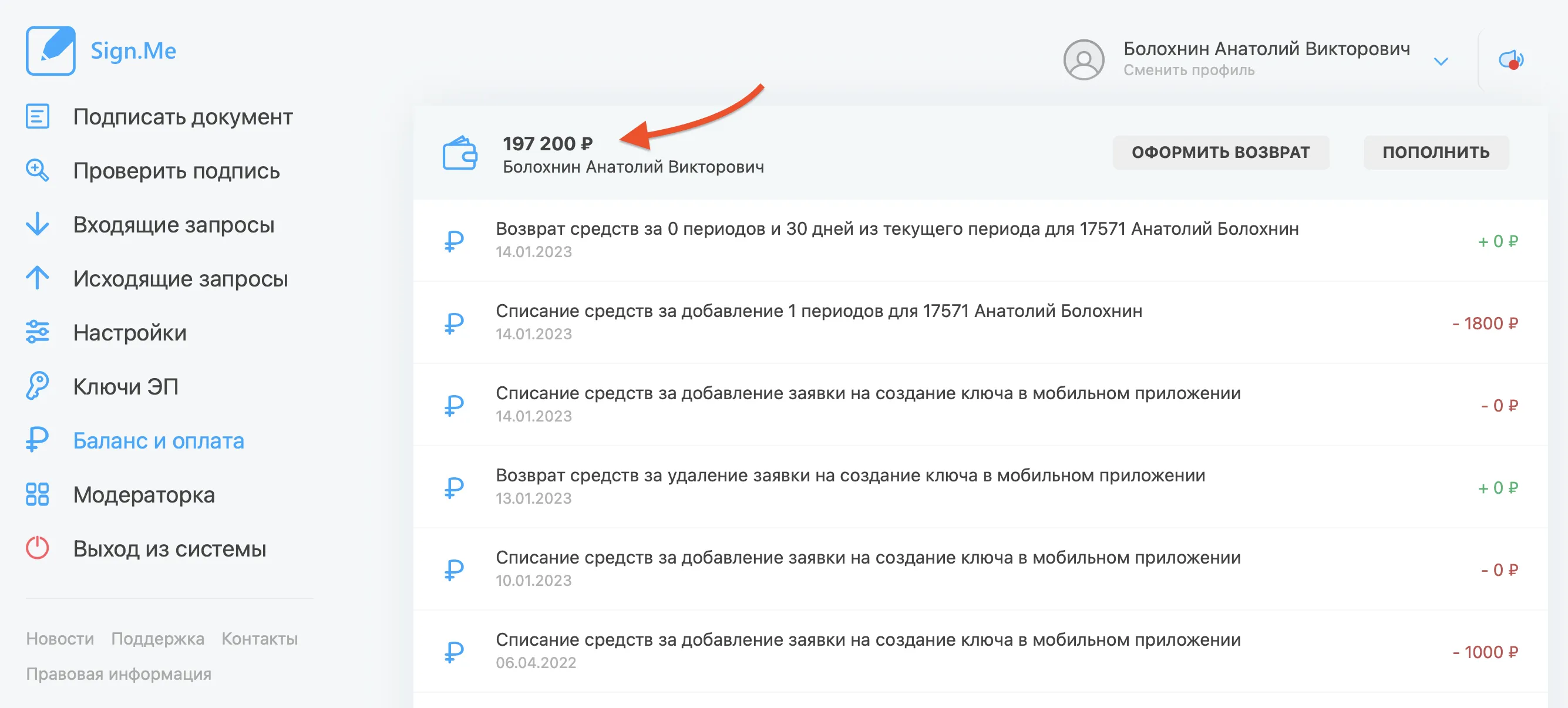Click the ruble icon of the 06.04.2022 row

pos(453,652)
